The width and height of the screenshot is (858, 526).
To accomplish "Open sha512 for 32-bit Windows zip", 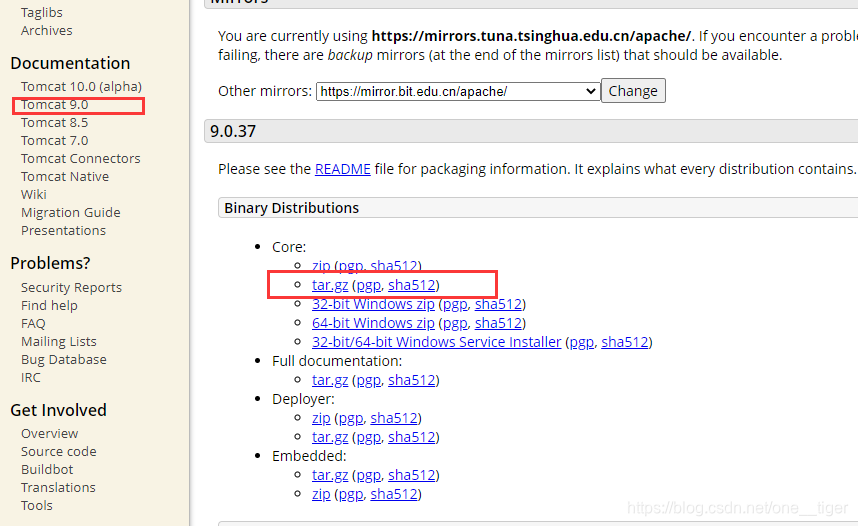I will 498,304.
